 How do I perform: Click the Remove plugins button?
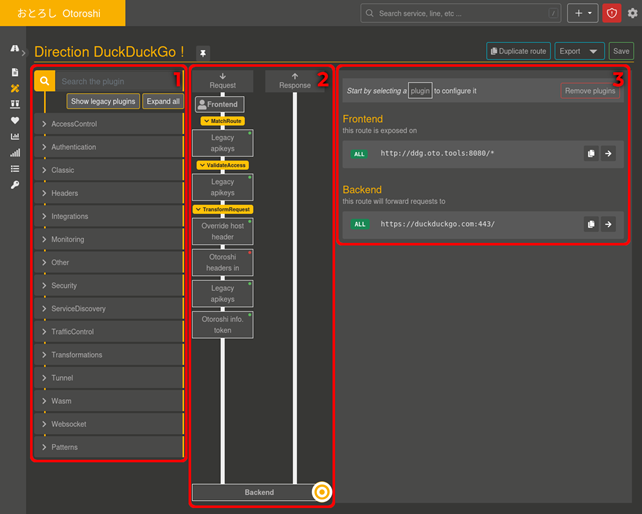tap(590, 91)
